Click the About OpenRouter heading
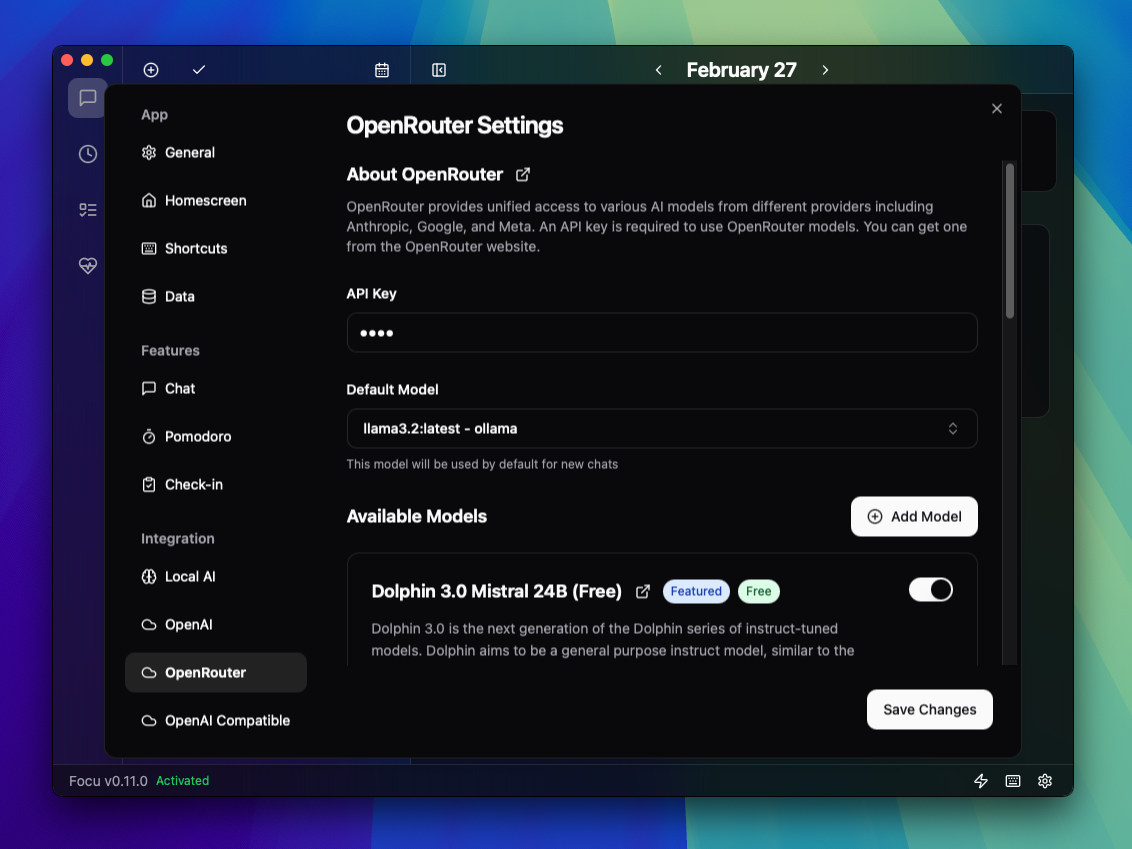This screenshot has height=849, width=1132. point(424,175)
